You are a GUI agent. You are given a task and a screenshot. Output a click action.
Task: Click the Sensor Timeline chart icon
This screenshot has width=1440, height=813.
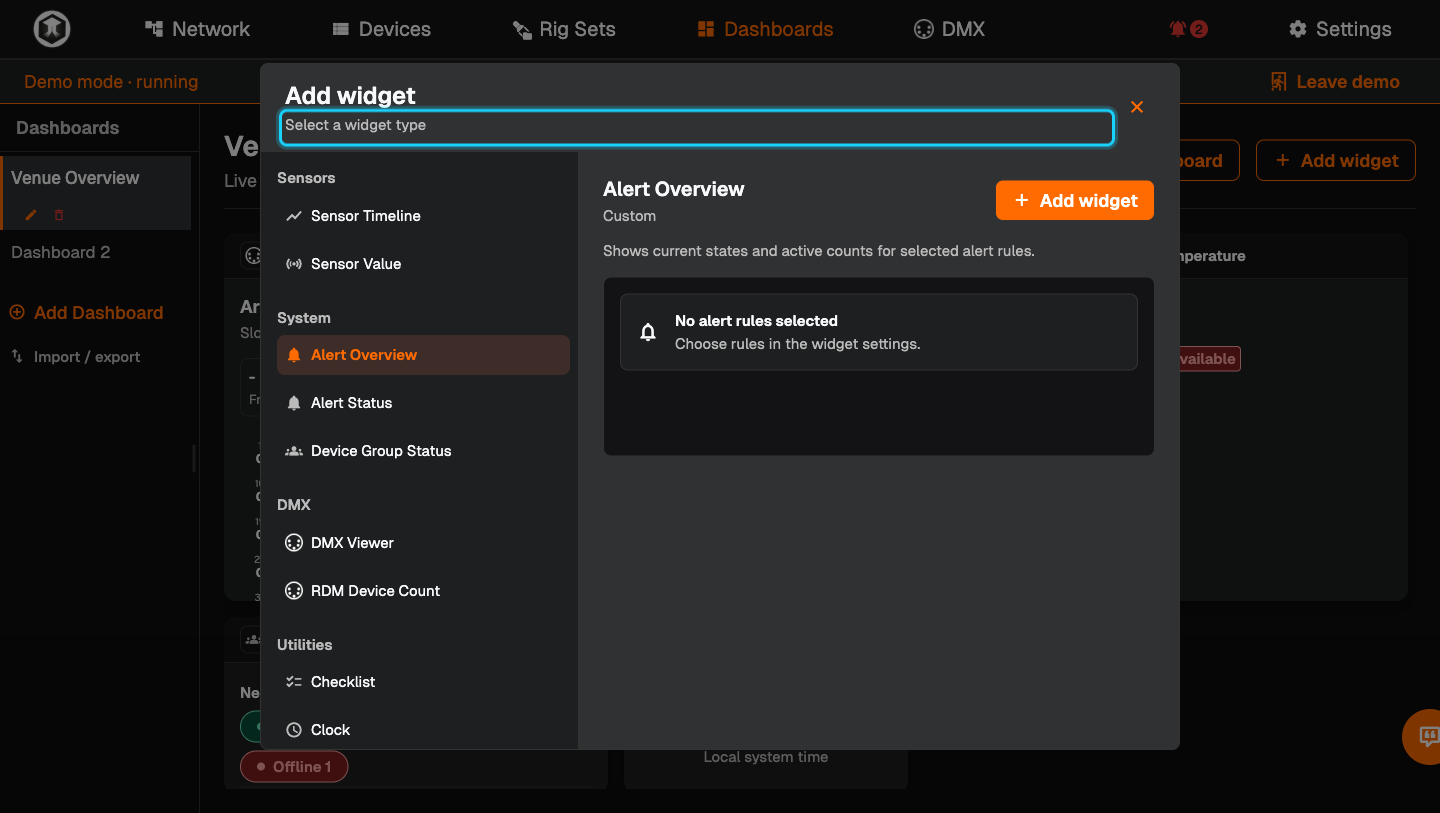294,216
